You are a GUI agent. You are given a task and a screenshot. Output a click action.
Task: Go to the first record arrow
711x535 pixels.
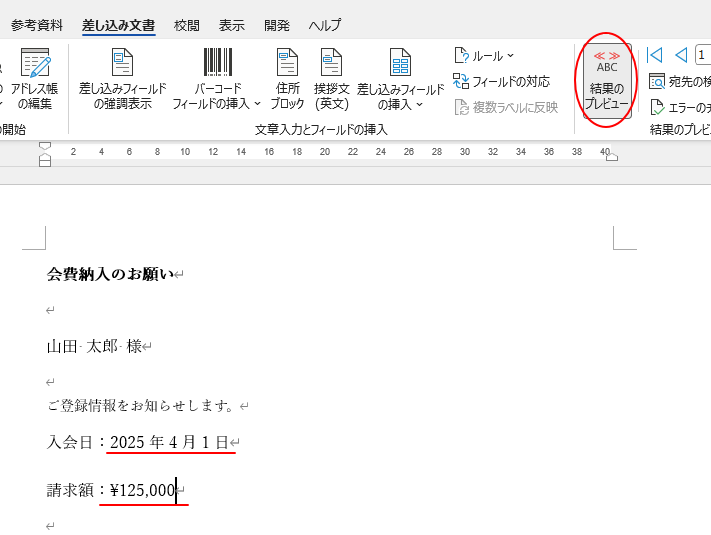pyautogui.click(x=654, y=55)
